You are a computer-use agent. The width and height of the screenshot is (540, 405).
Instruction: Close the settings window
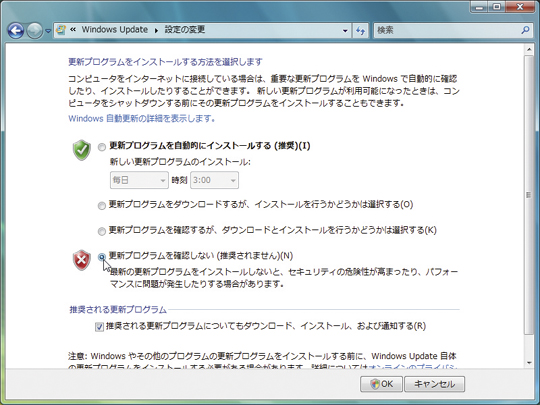click(520, 7)
